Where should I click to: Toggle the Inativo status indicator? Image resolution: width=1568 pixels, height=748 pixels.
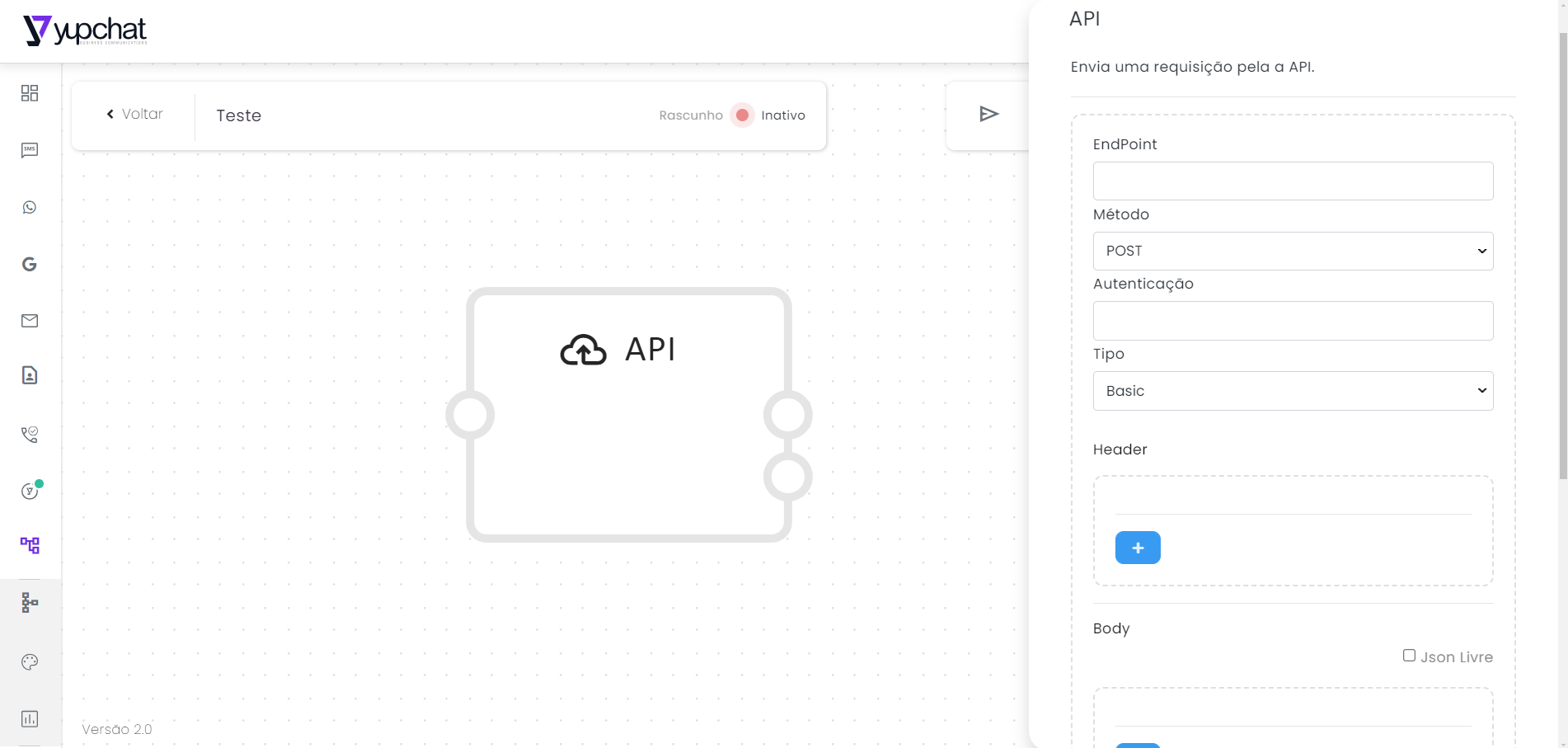[742, 115]
